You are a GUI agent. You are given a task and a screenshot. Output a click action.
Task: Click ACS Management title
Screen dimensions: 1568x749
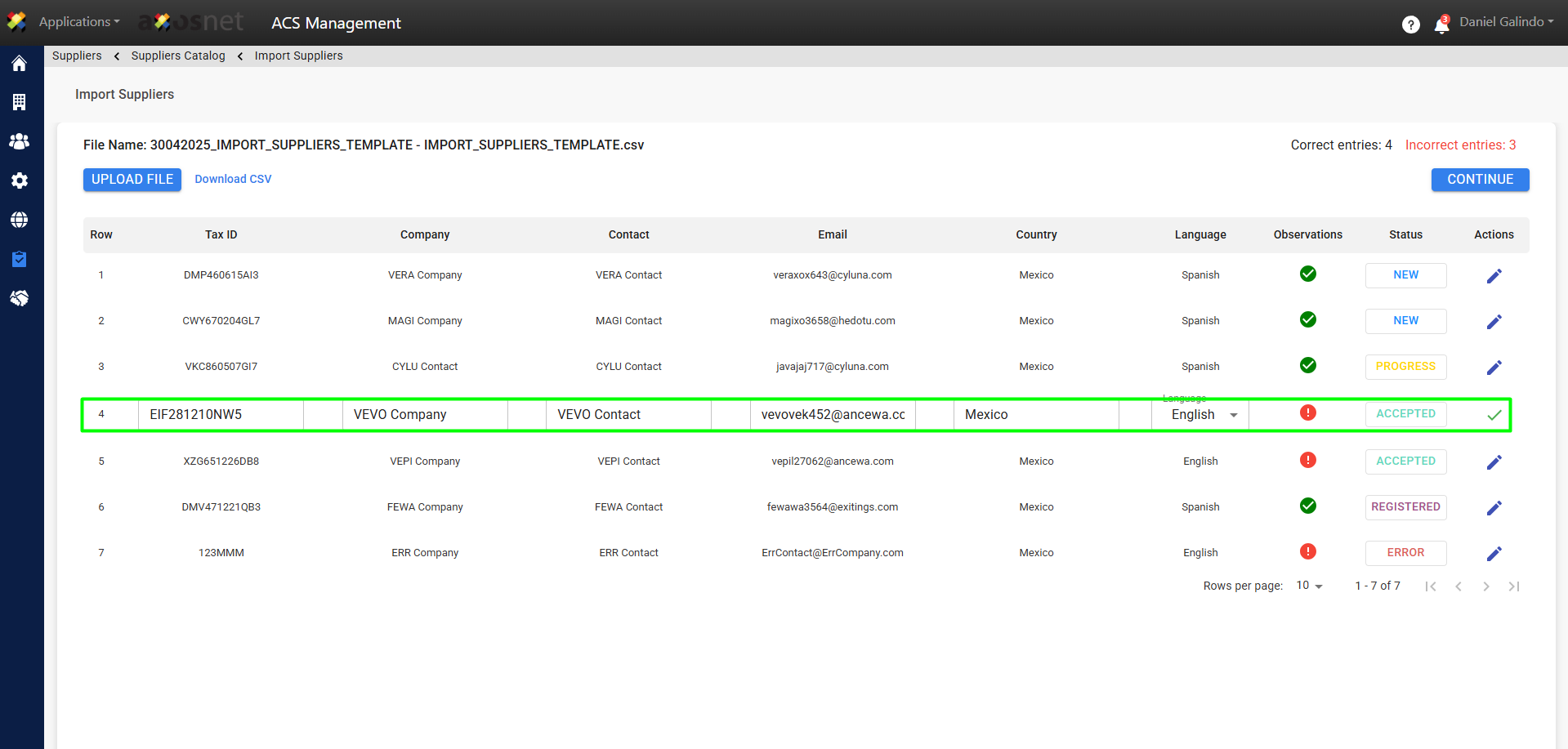click(336, 23)
